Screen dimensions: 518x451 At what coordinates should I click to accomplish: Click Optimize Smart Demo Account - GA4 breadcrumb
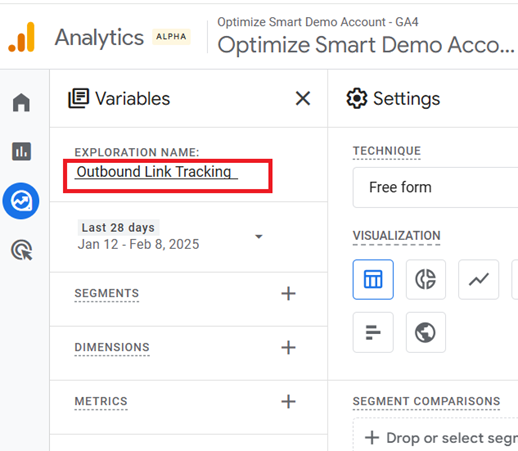318,22
